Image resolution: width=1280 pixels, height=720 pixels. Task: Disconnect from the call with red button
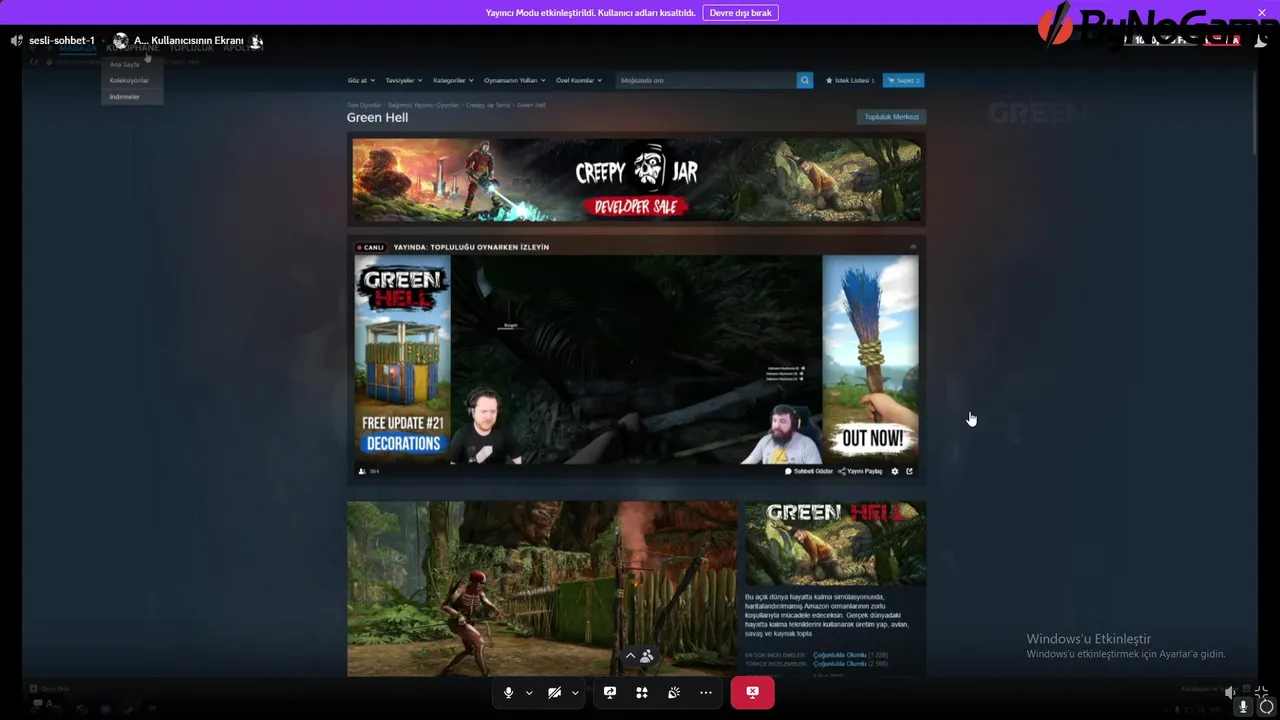[752, 692]
